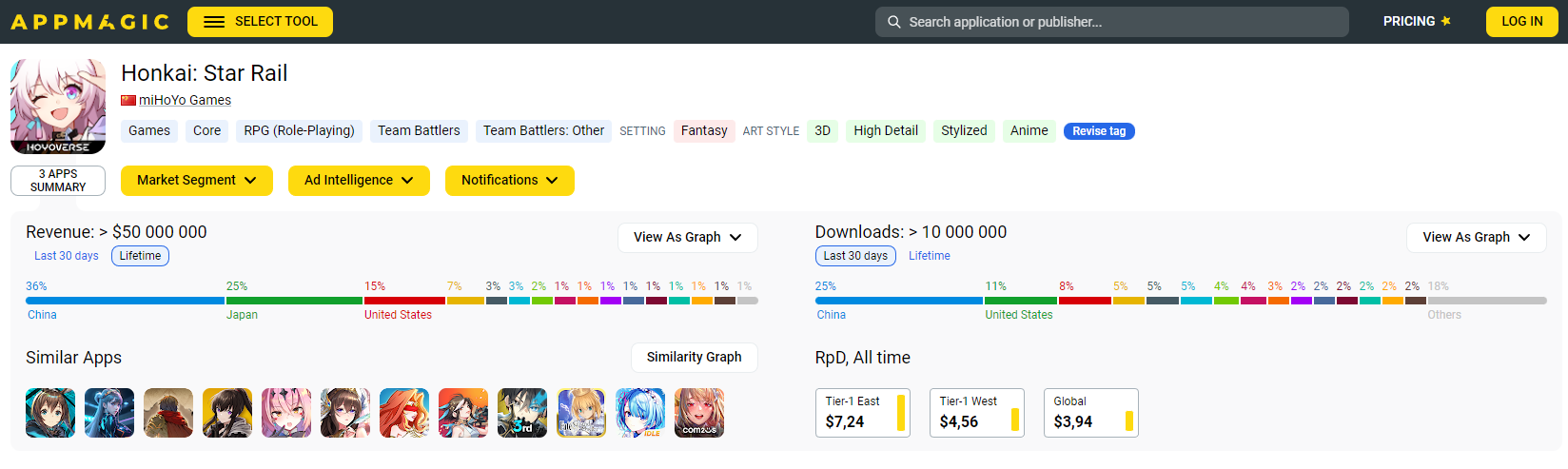Expand Revenue View As Graph dropdown
1568x469 pixels.
[687, 238]
